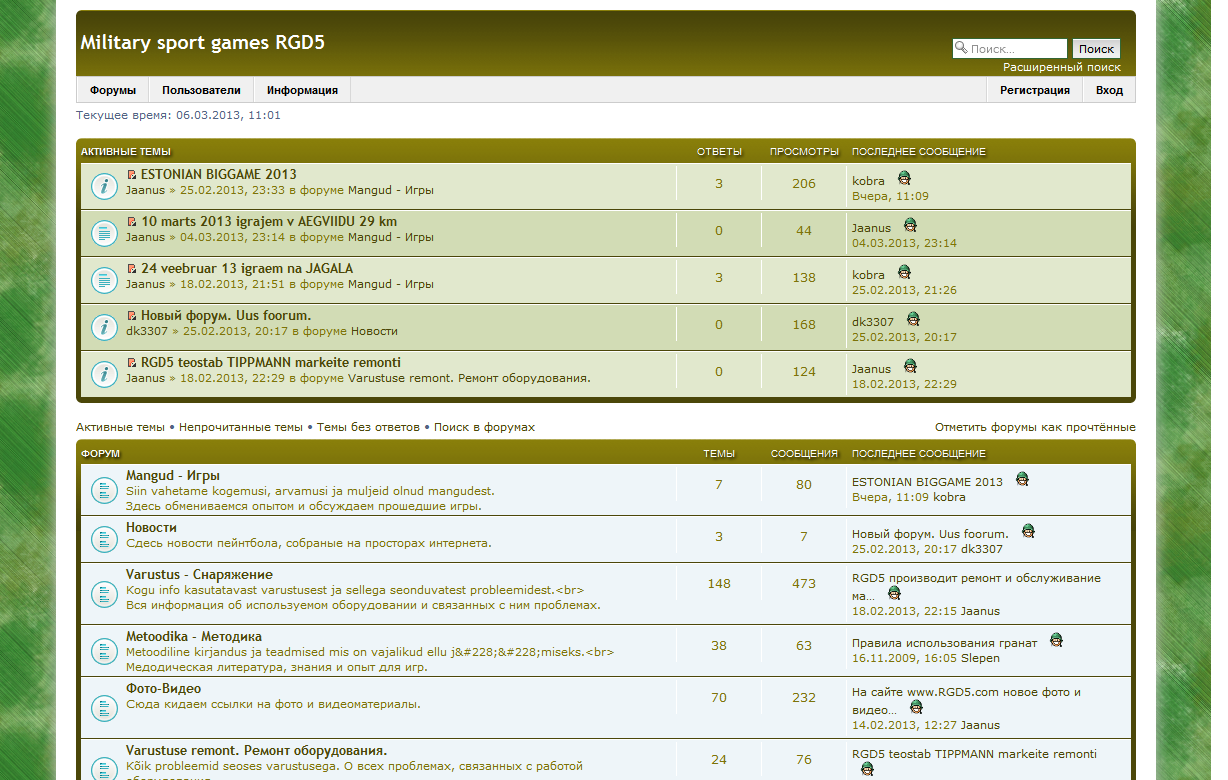Open the Вход login page

pos(1109,90)
